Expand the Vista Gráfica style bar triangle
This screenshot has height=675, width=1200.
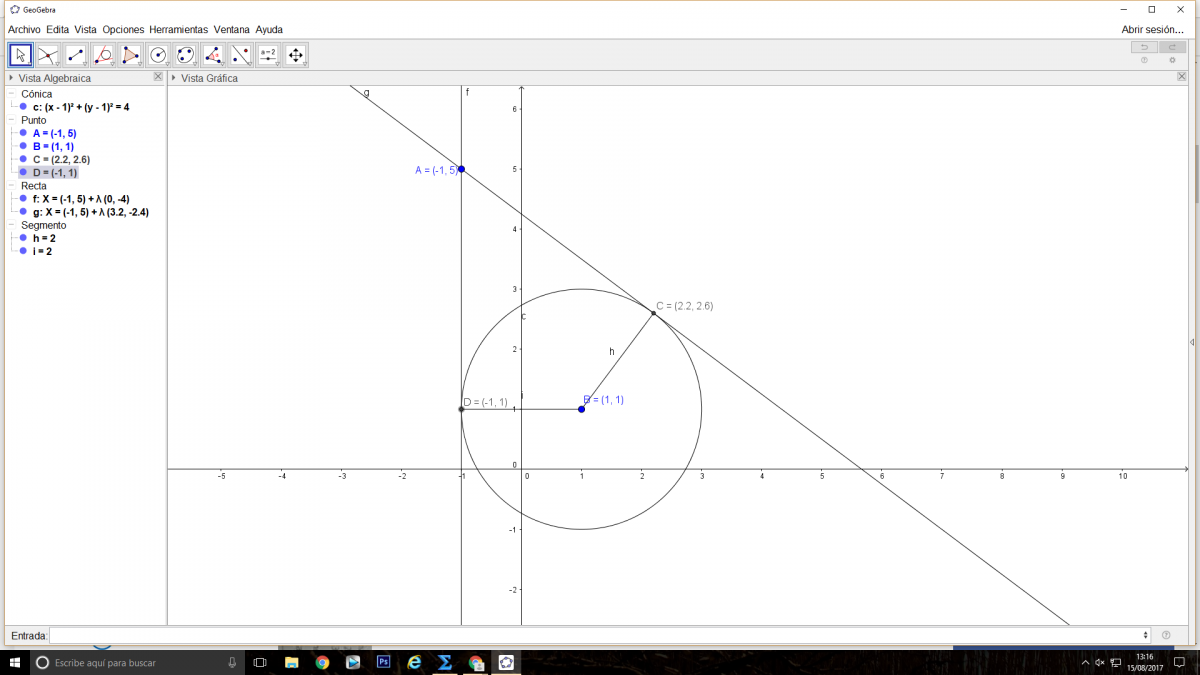pos(174,78)
